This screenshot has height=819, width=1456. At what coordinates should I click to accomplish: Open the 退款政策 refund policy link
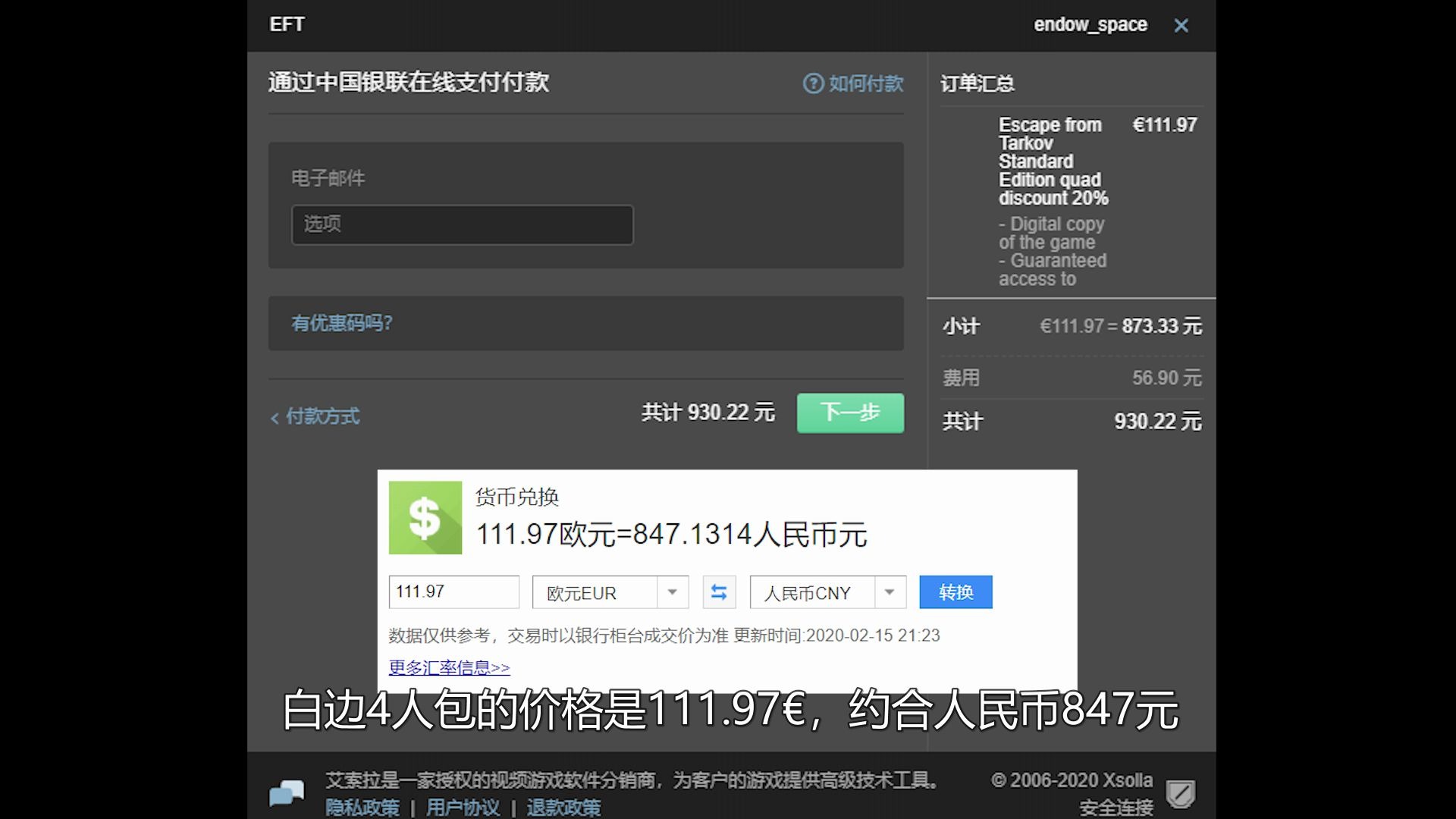(563, 808)
